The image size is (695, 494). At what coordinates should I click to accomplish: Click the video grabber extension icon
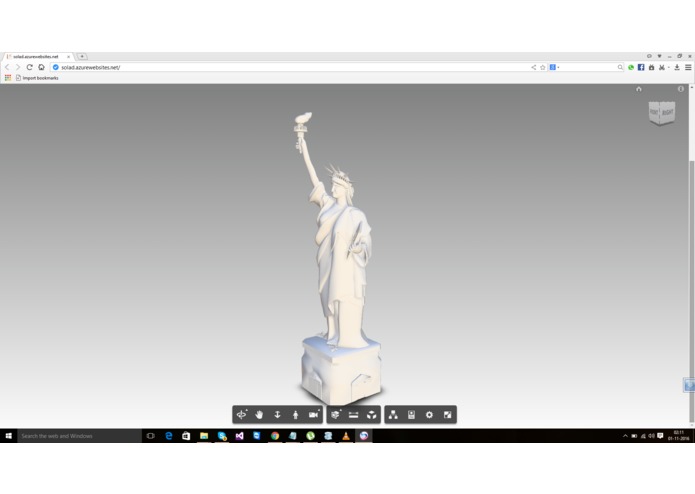click(651, 67)
